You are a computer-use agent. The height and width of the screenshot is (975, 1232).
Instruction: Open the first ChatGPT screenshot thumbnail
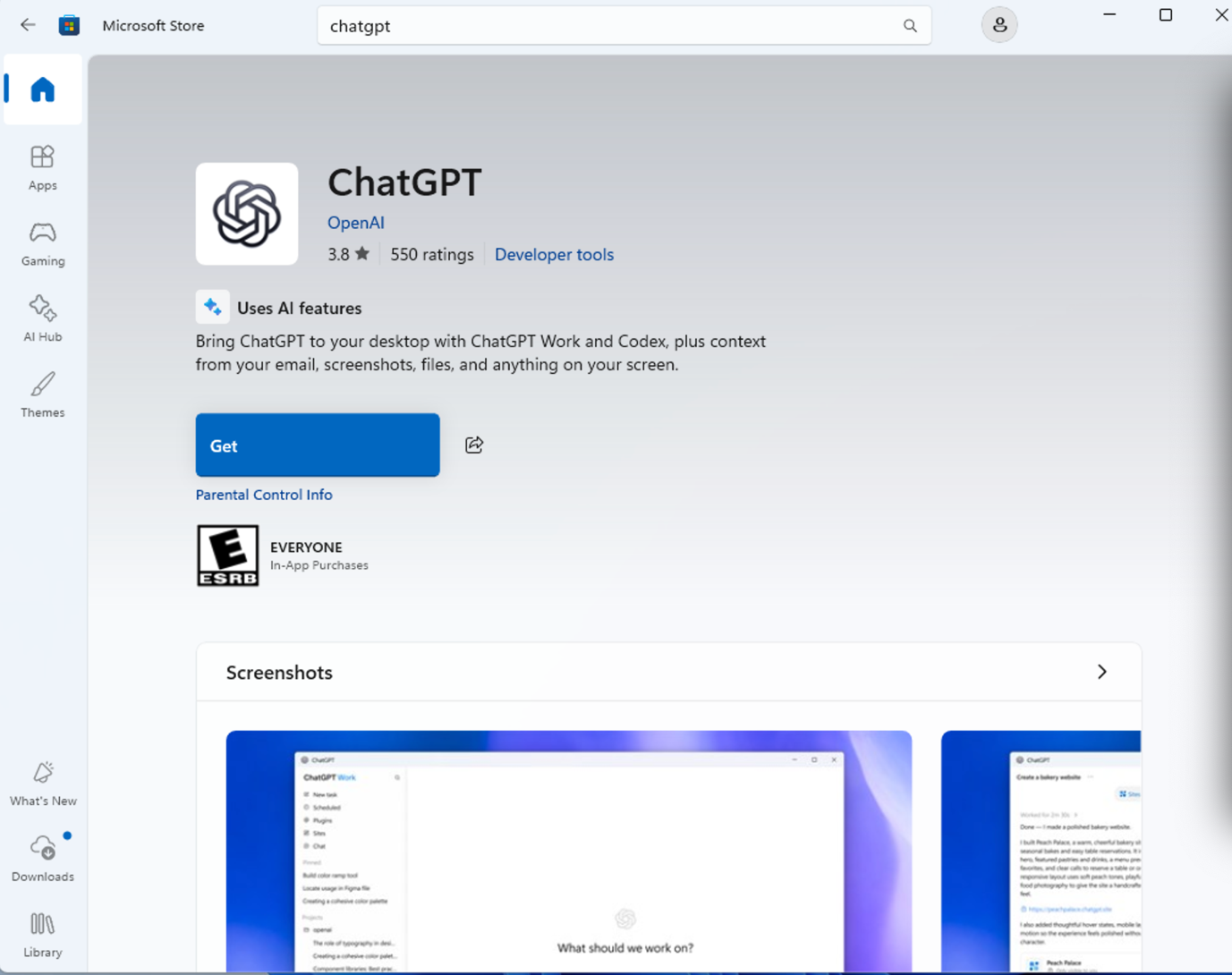569,852
